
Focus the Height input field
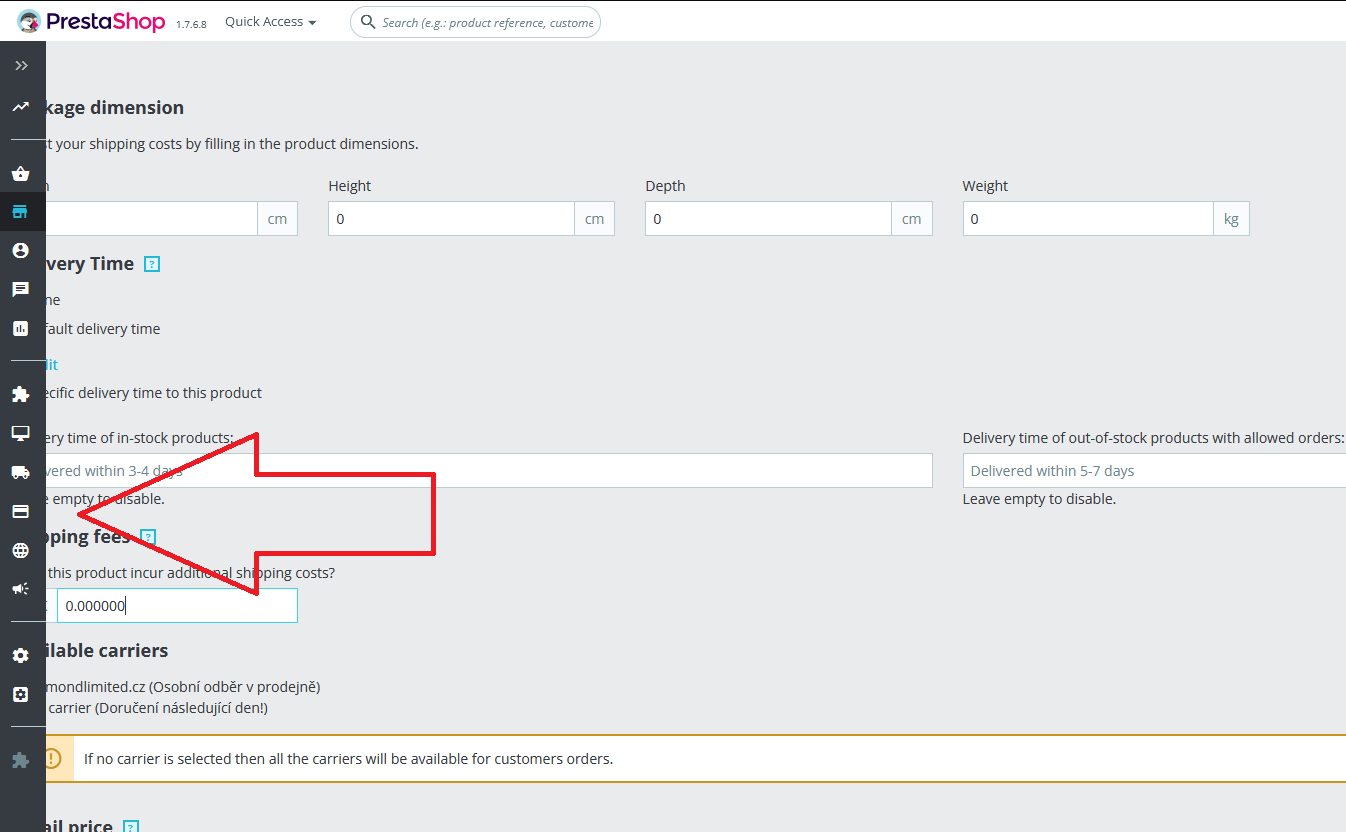[x=451, y=219]
